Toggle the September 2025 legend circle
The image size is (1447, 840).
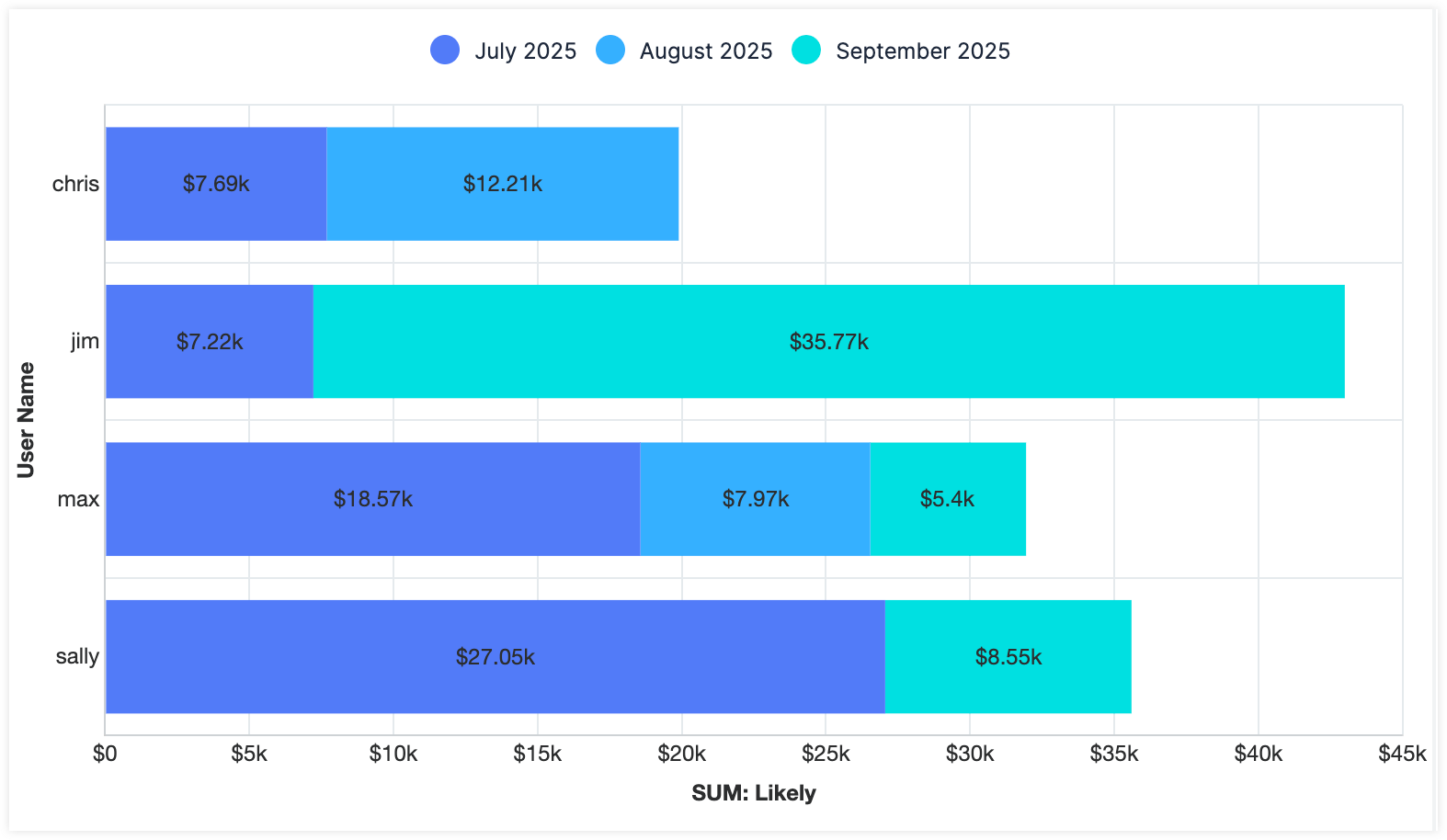tap(806, 50)
